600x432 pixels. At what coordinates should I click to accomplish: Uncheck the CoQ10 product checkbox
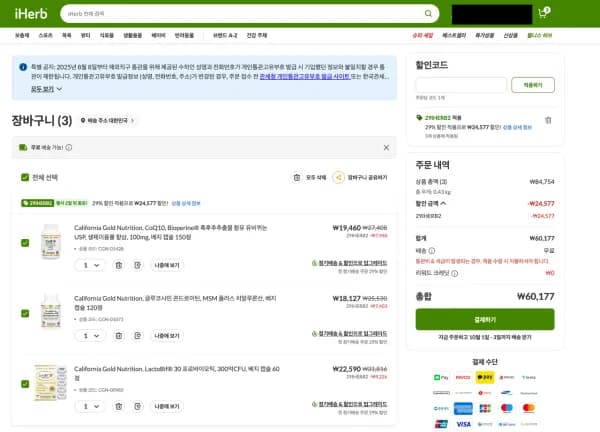pyautogui.click(x=25, y=243)
